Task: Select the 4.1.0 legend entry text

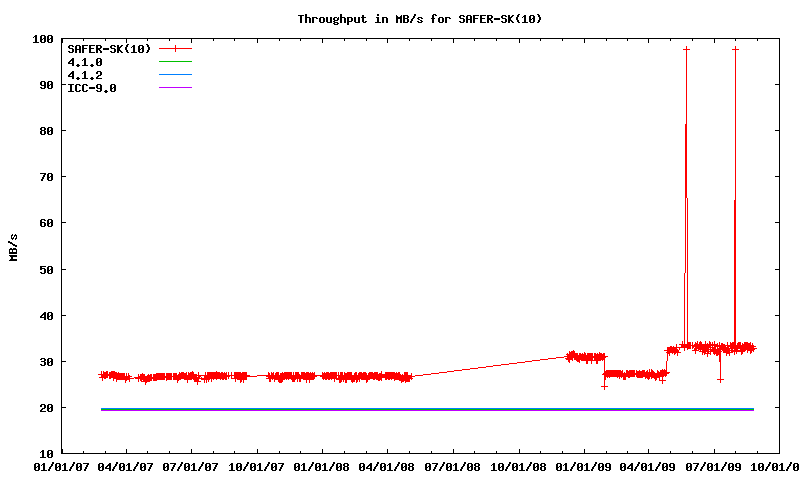Action: pyautogui.click(x=84, y=62)
